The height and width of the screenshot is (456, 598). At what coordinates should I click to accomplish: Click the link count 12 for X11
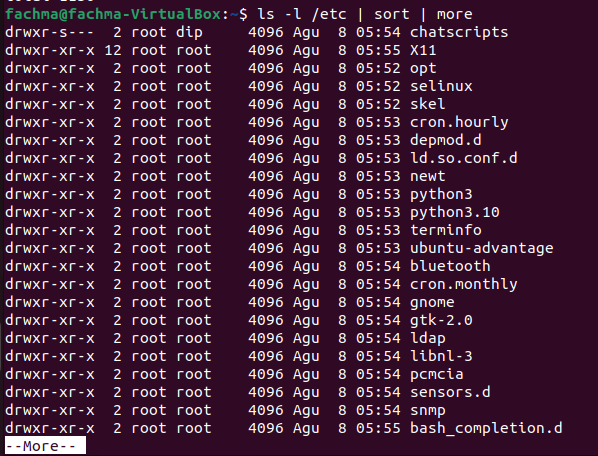(x=113, y=50)
